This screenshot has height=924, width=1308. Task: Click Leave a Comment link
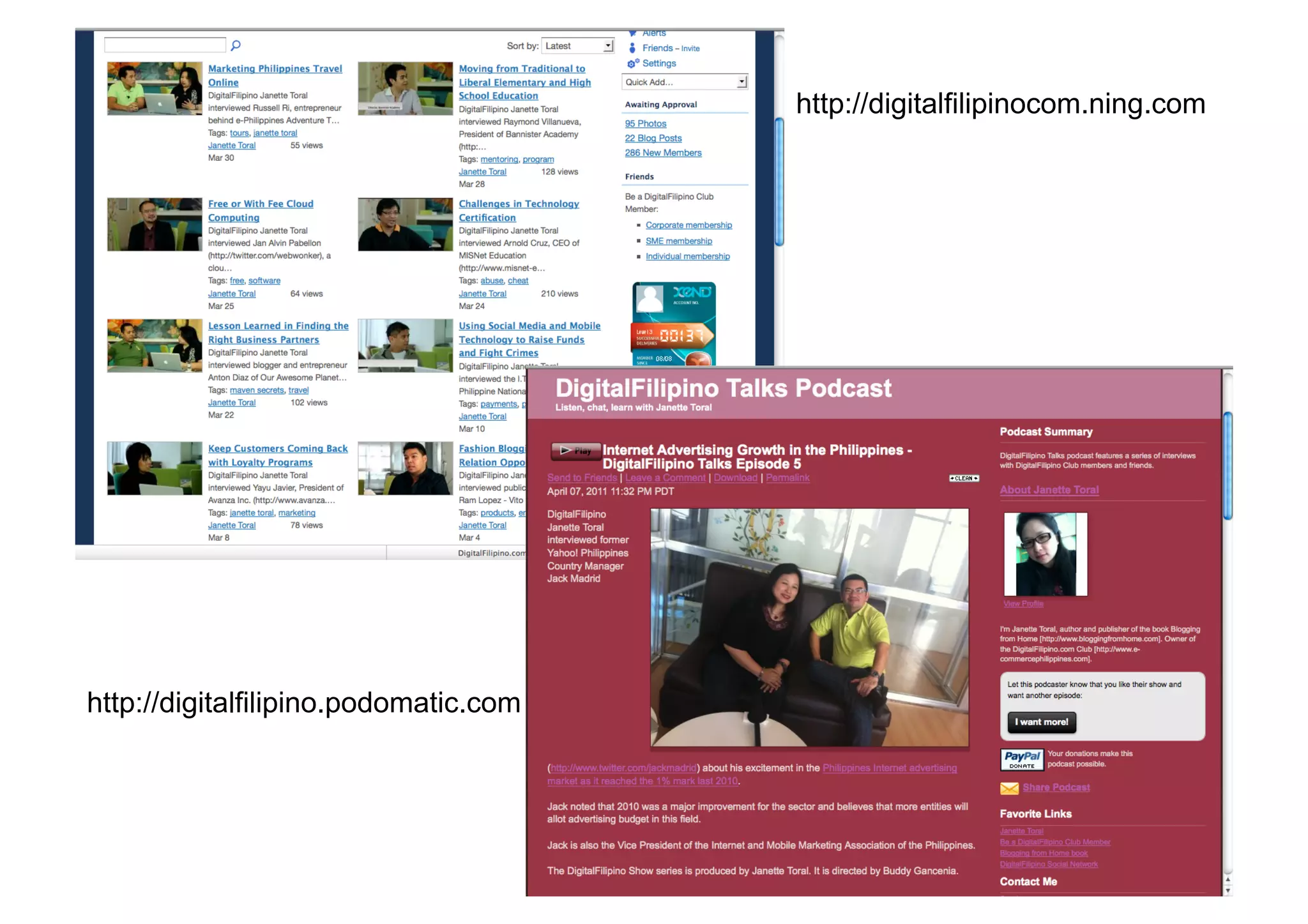(x=665, y=478)
